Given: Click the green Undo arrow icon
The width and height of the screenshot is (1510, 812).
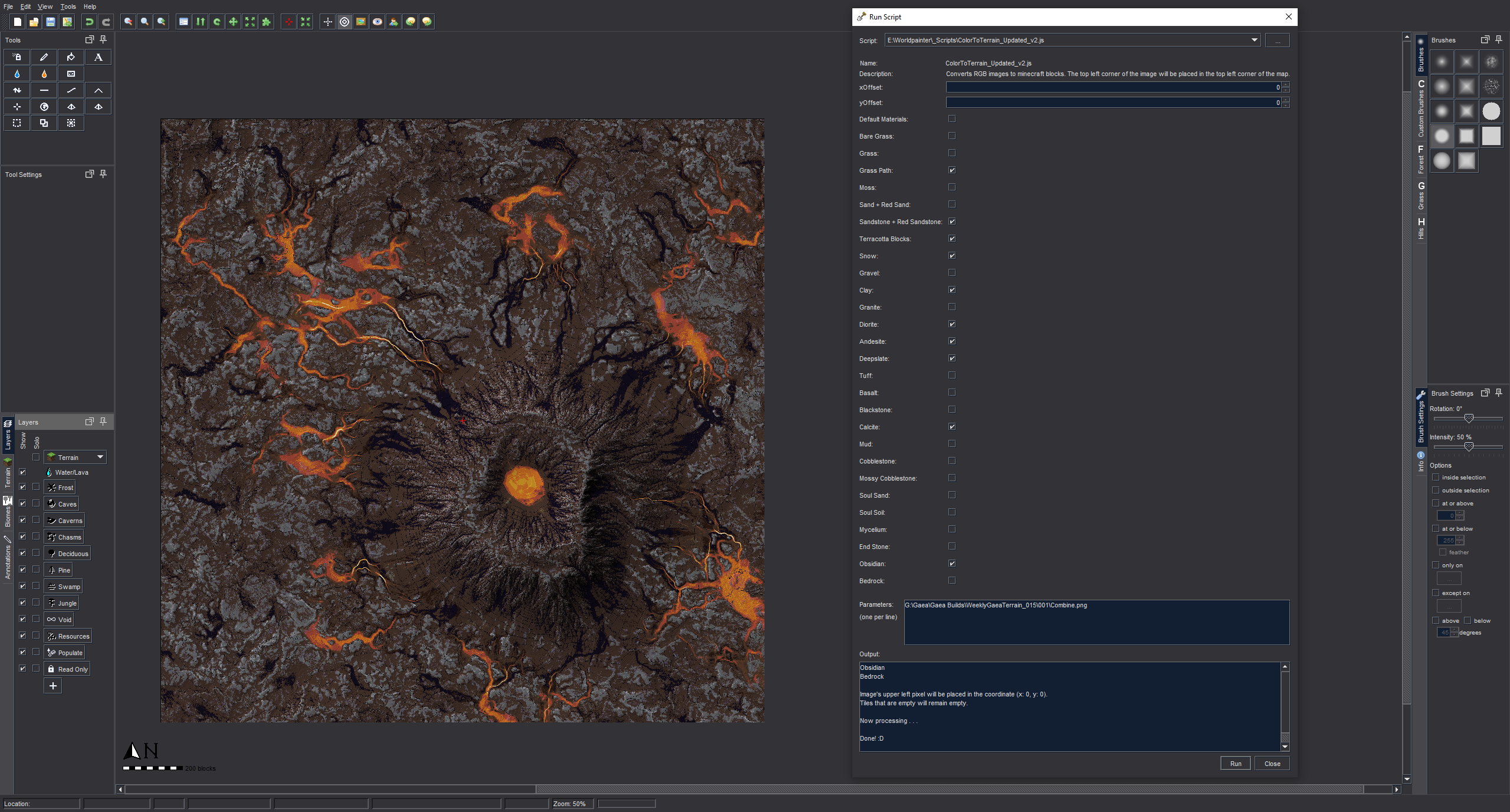Looking at the screenshot, I should (89, 22).
